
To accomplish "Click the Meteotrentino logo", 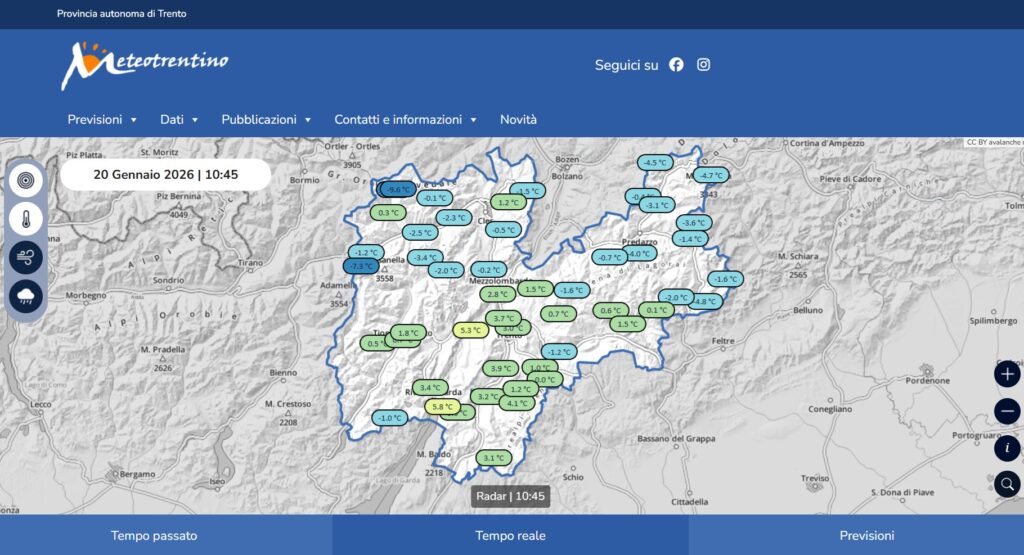I will (144, 65).
